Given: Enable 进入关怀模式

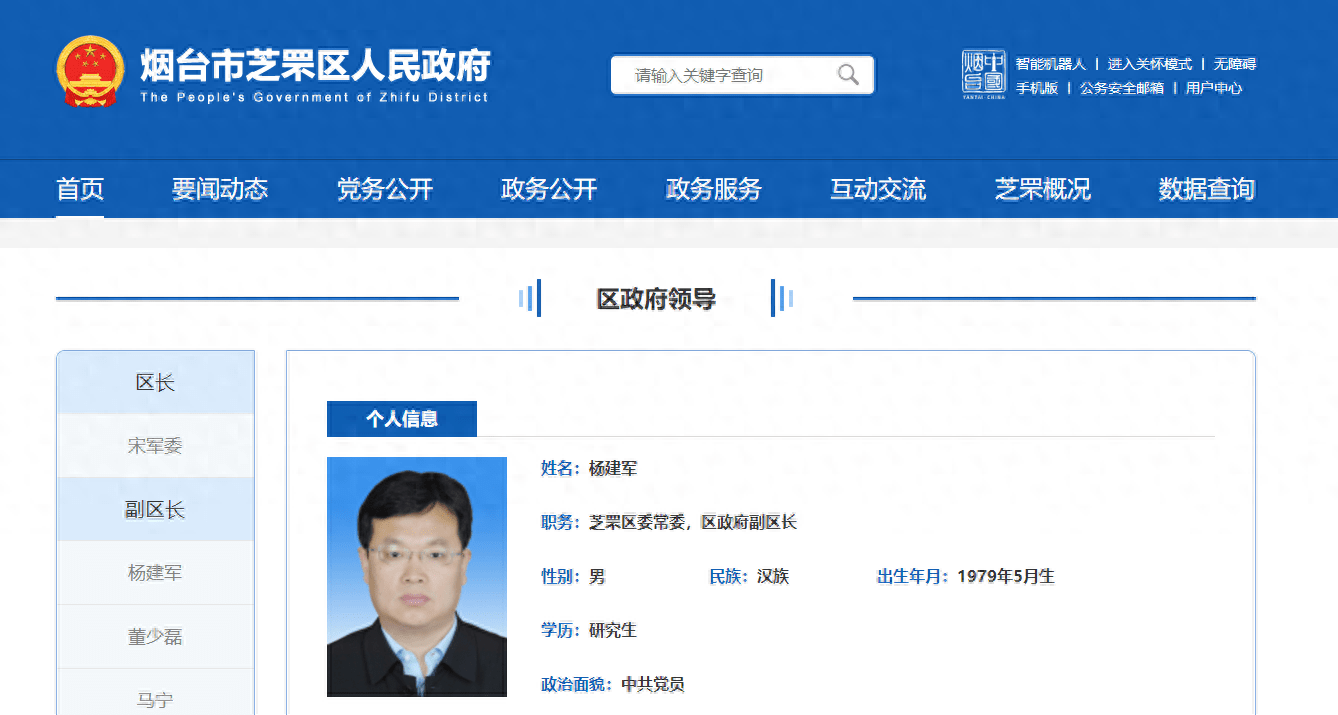Looking at the screenshot, I should point(1150,64).
